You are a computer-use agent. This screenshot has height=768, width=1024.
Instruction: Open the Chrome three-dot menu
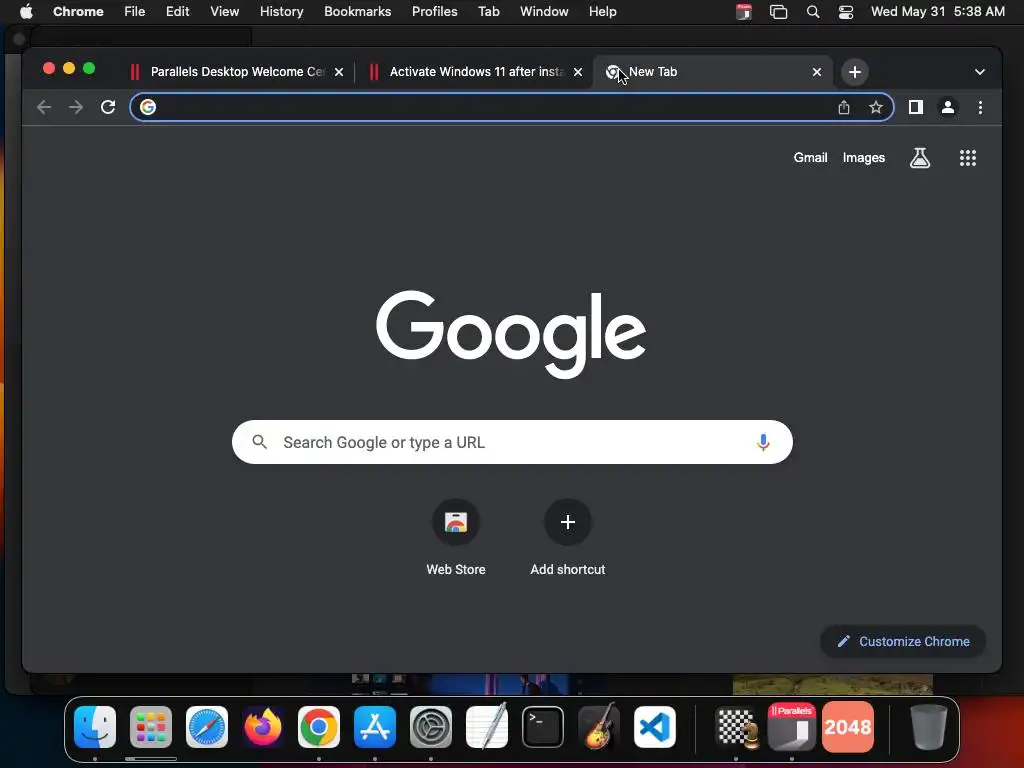click(x=980, y=107)
